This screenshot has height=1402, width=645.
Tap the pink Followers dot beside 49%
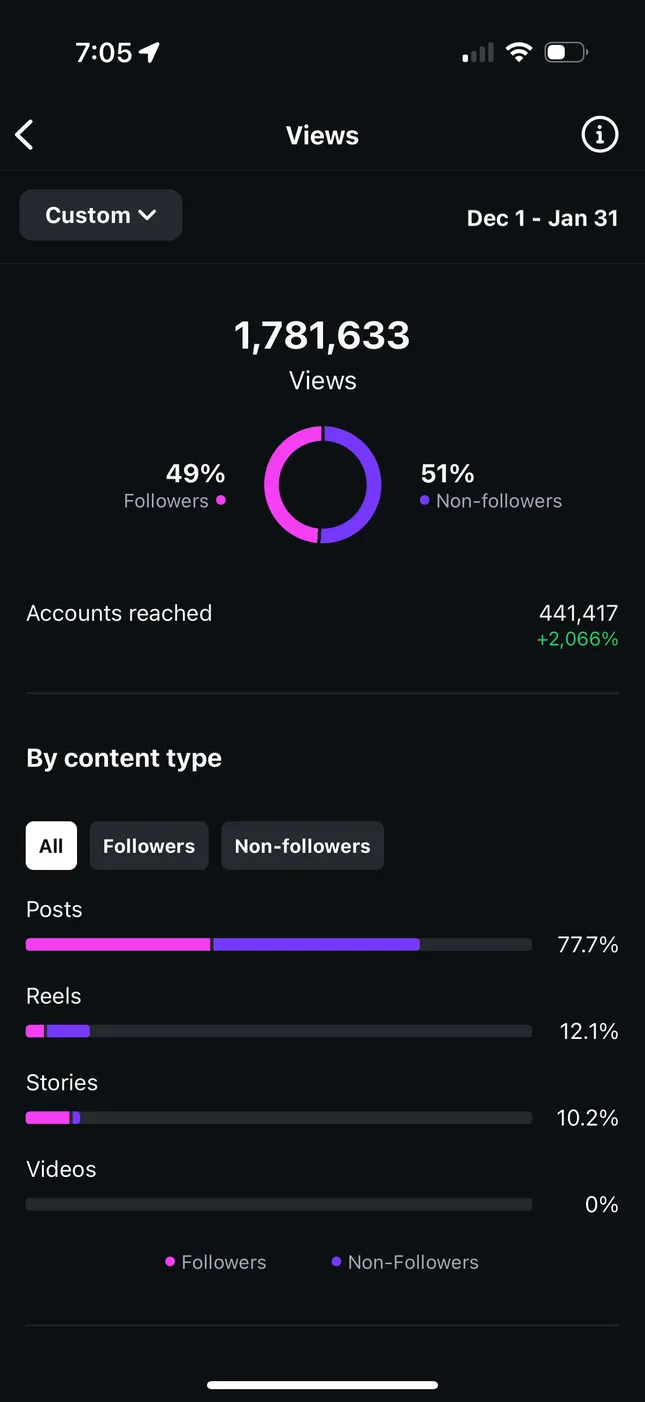tap(221, 500)
